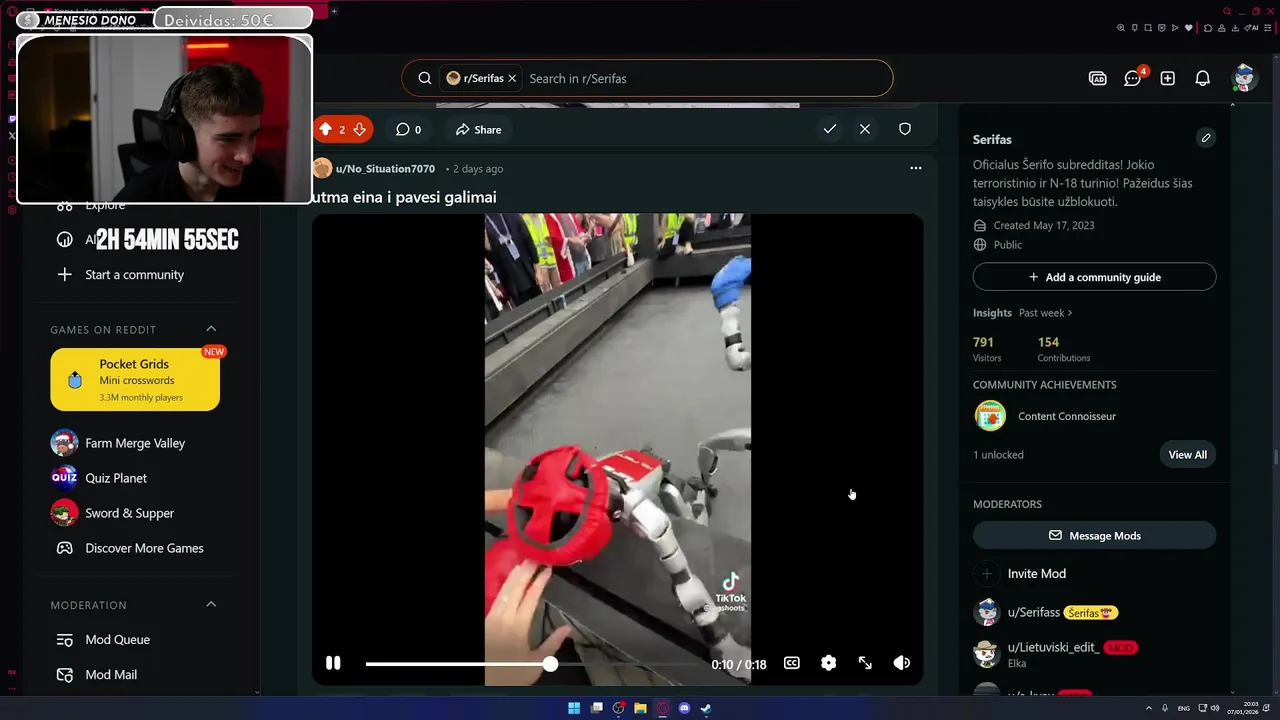This screenshot has height=720, width=1280.
Task: Collapse Games on Reddit section
Action: coord(211,329)
